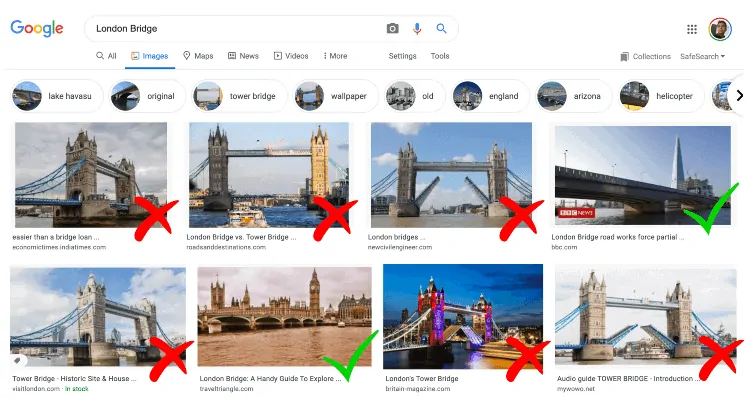This screenshot has width=750, height=398.
Task: Open the account profile avatar
Action: tap(720, 29)
